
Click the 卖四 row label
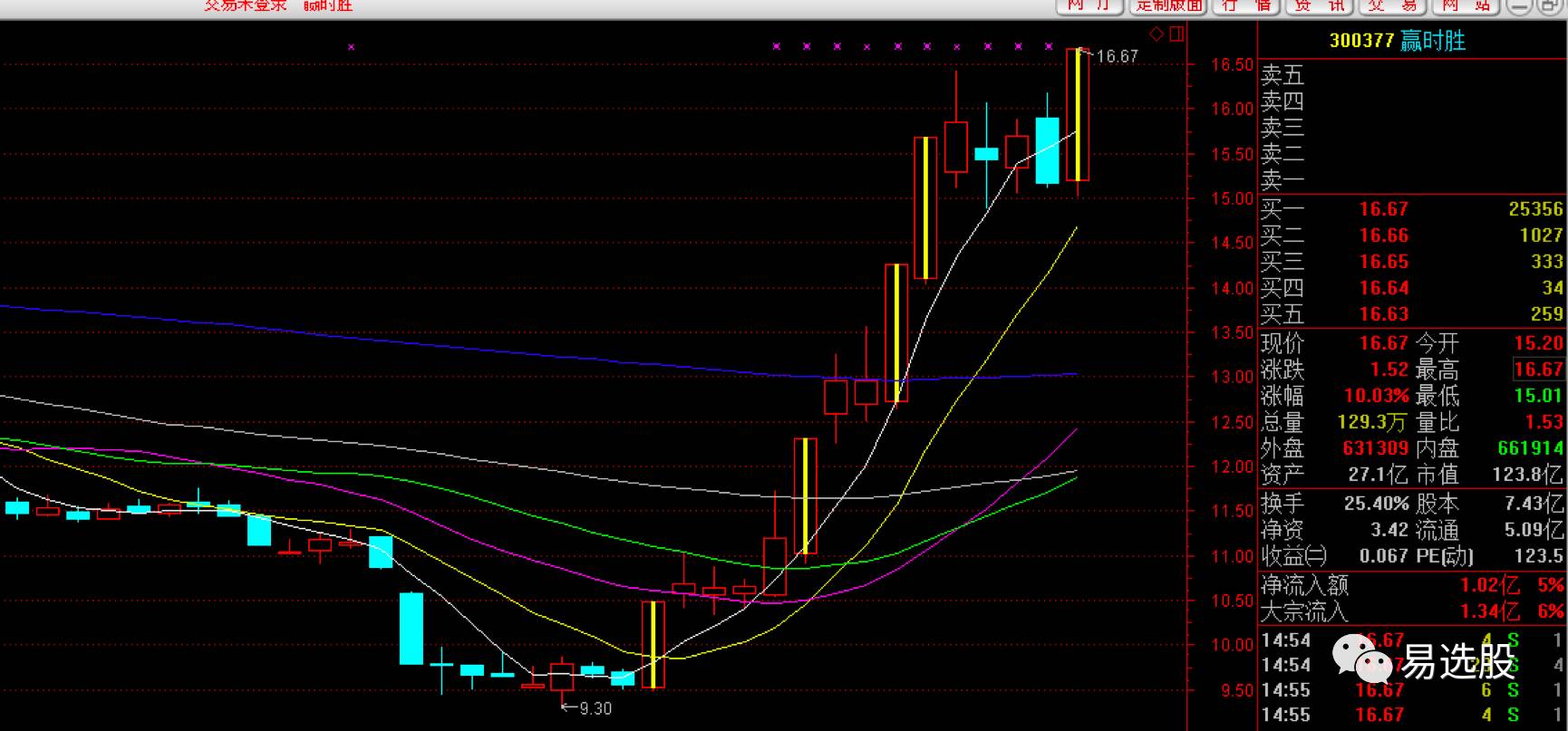[x=1282, y=101]
